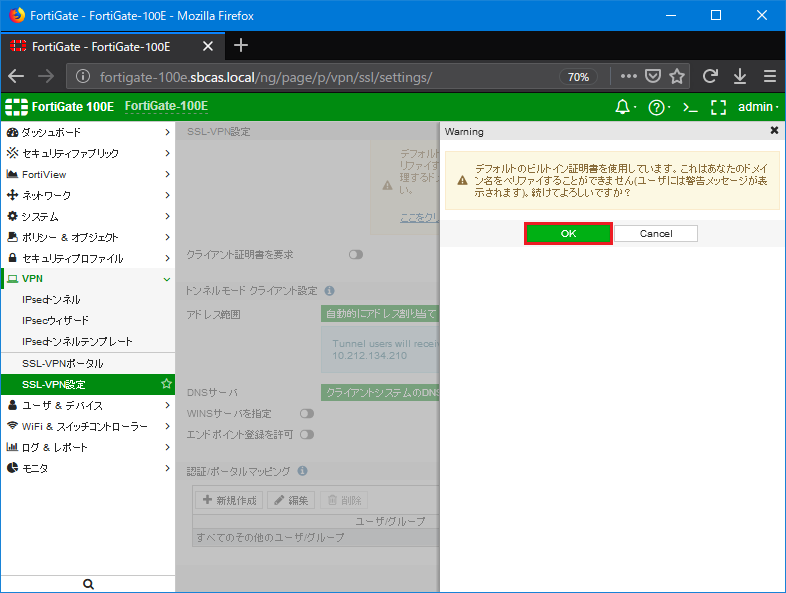Click the network cross-arrows icon
The height and width of the screenshot is (593, 786).
(x=12, y=195)
